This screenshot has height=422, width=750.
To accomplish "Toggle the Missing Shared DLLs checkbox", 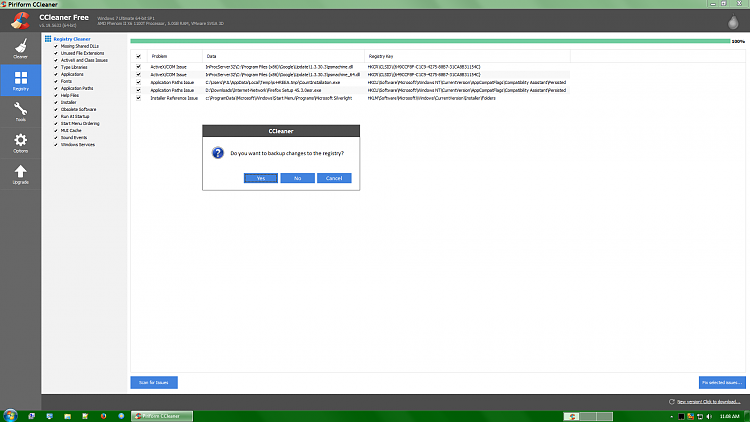I will pos(56,46).
